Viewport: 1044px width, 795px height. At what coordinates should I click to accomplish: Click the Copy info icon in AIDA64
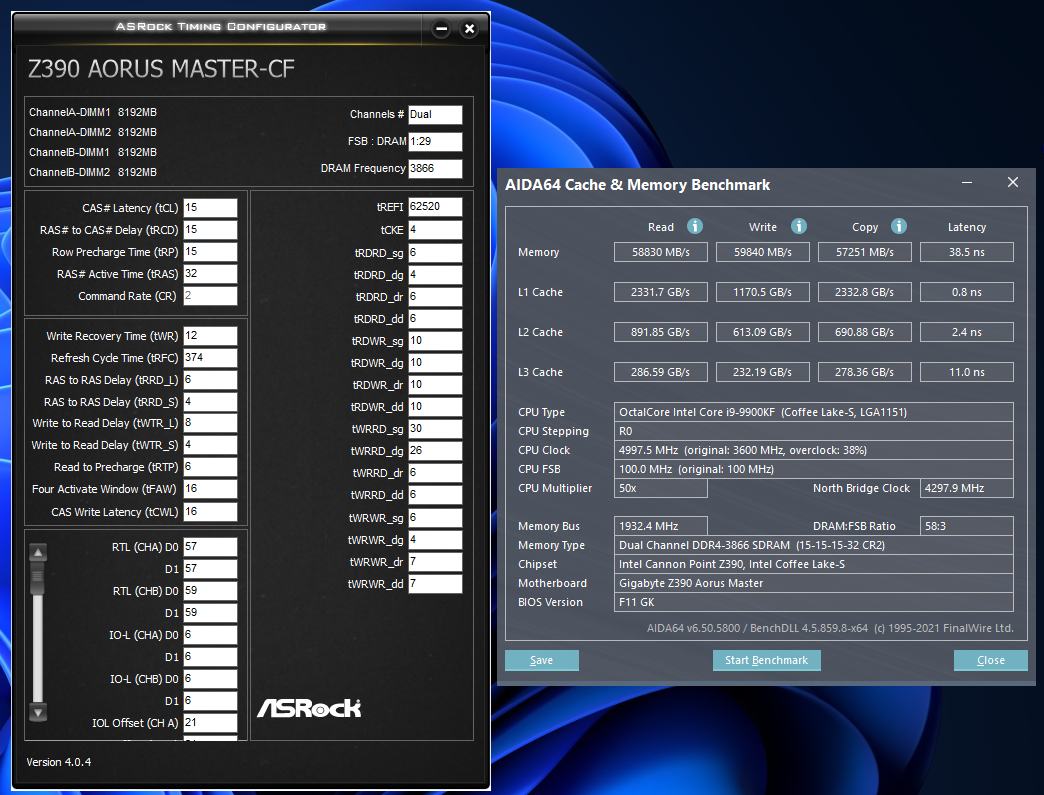pos(898,226)
